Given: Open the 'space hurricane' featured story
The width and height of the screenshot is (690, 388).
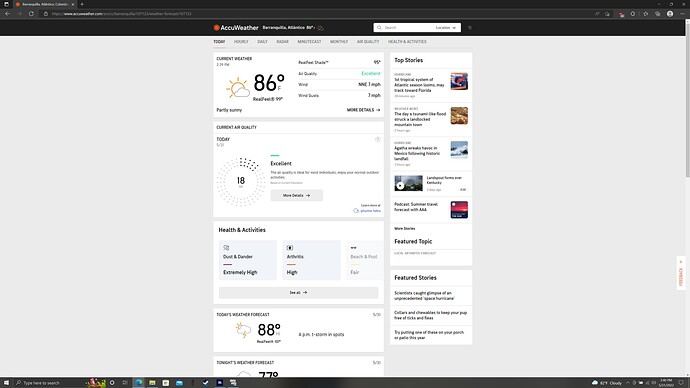Looking at the screenshot, I should [424, 296].
